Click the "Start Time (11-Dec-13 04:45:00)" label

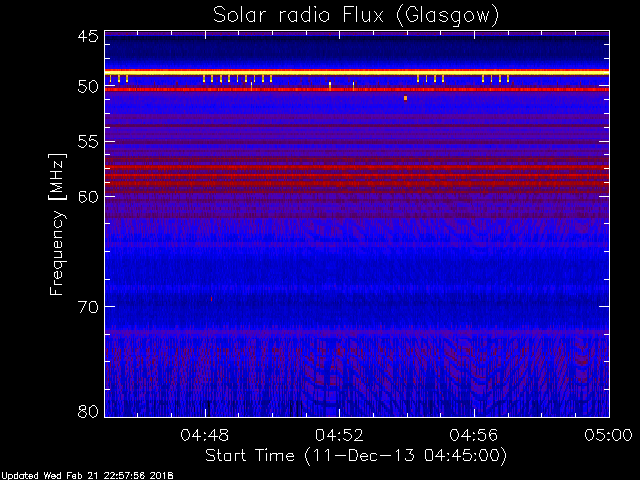coord(356,455)
